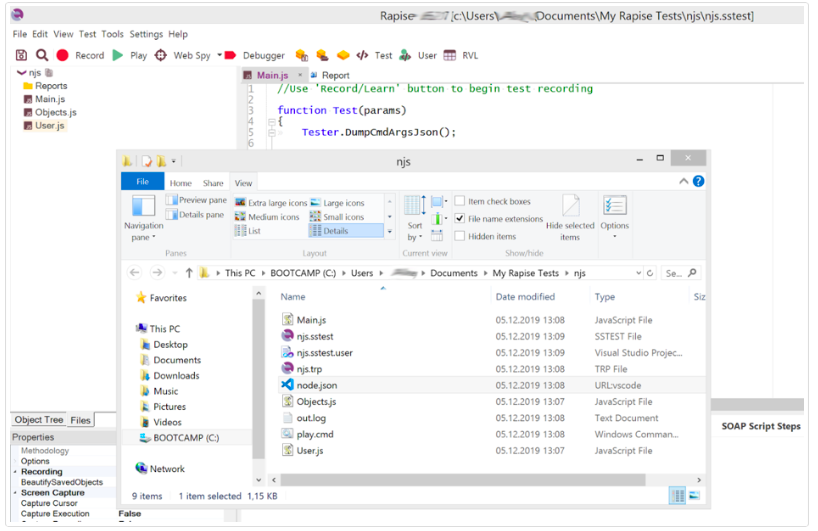Click the Test code-brackets icon
Viewport: 818px width, 531px height.
tap(362, 56)
